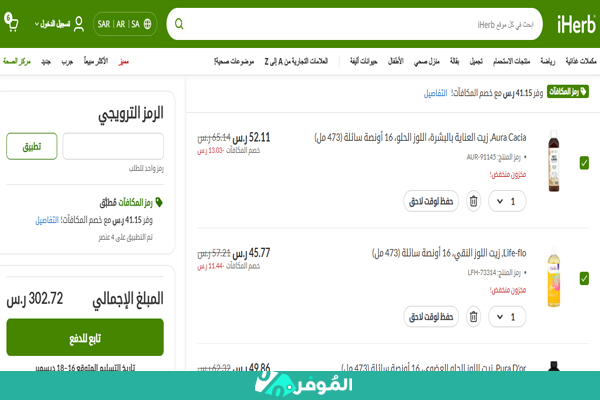Viewport: 600px width, 400px height.
Task: Click tag icon beside رمز المكافآت مُطبّق
Action: pos(159,202)
